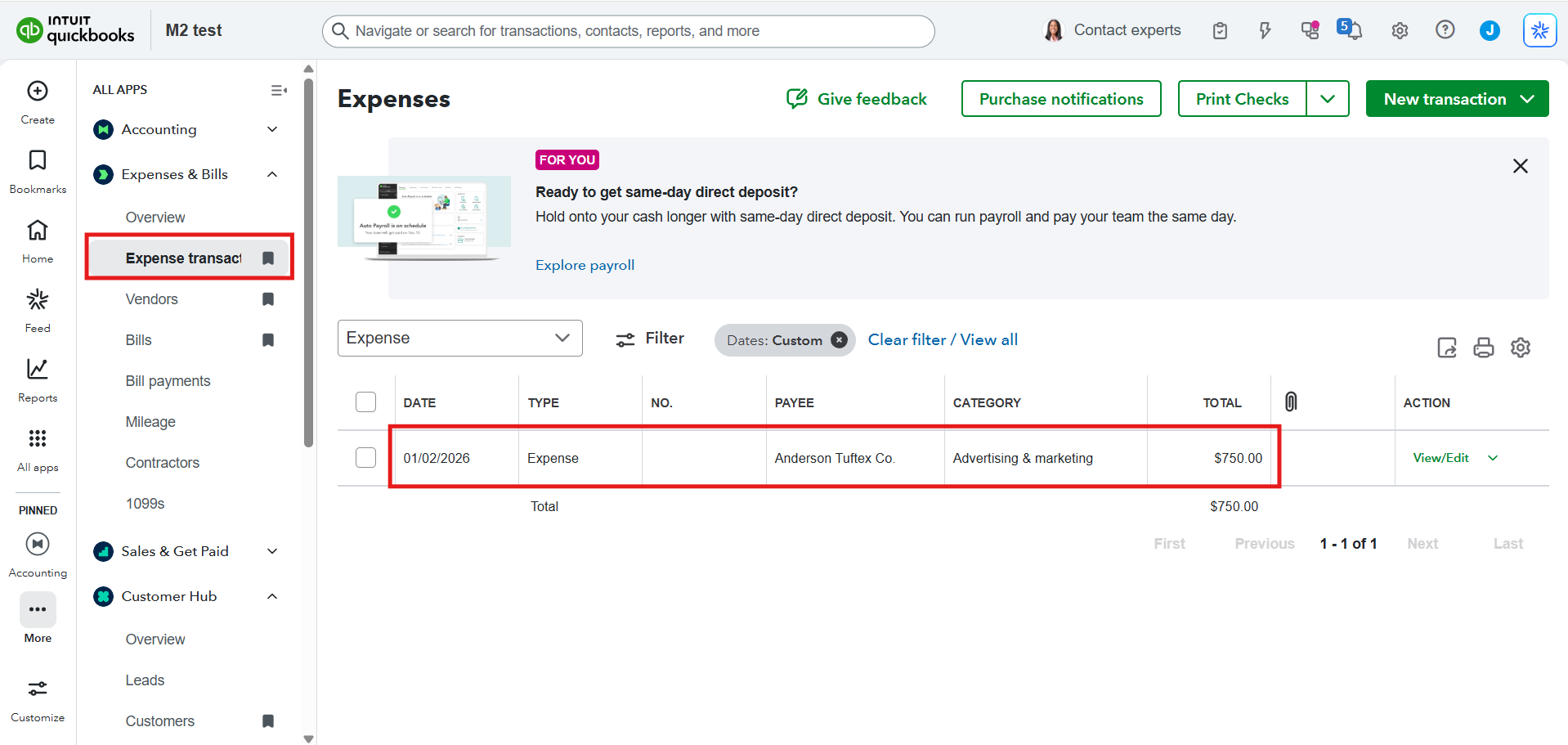The image size is (1568, 745).
Task: Sort the table by the TOTAL column
Action: 1222,403
